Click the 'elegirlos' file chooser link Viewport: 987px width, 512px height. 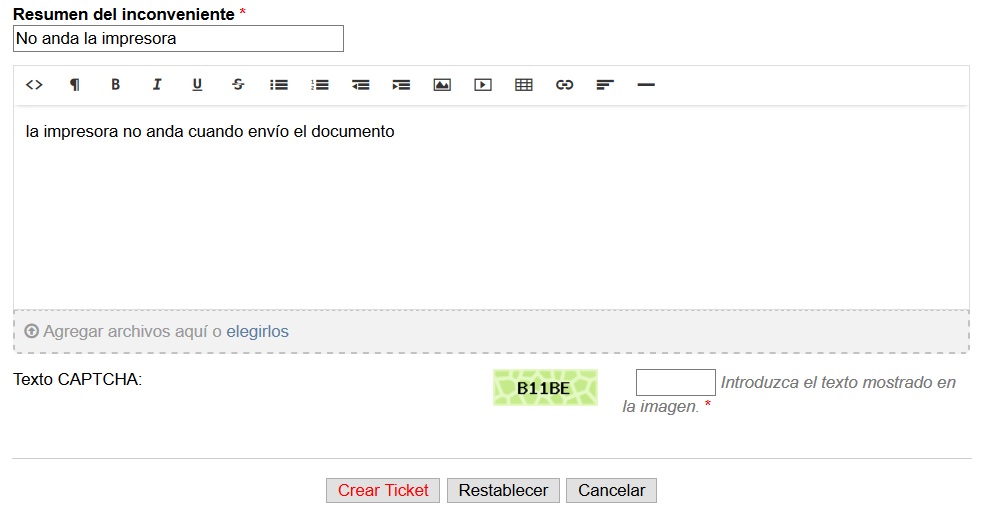[x=257, y=331]
